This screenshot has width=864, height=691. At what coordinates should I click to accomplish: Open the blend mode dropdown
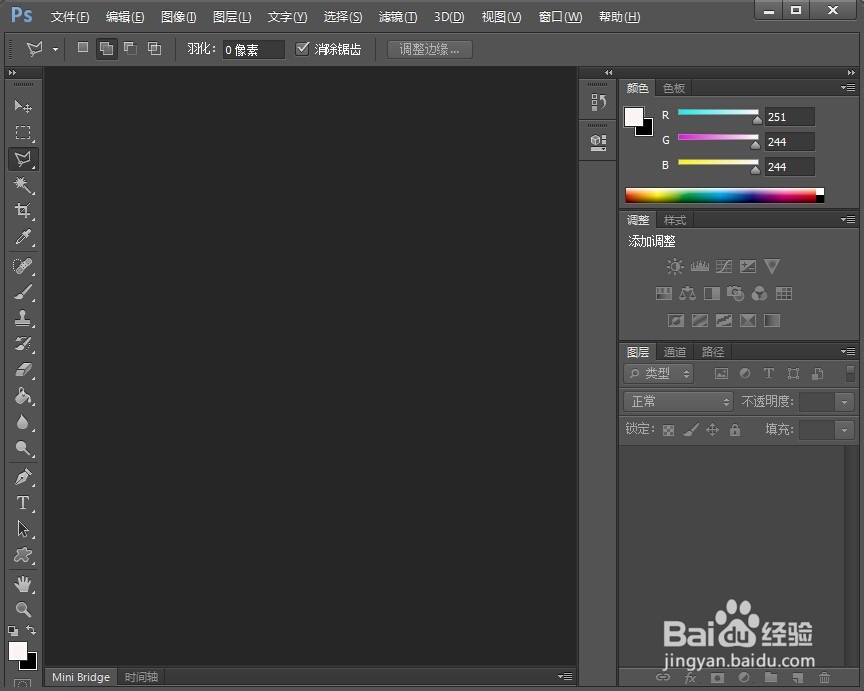coord(678,402)
